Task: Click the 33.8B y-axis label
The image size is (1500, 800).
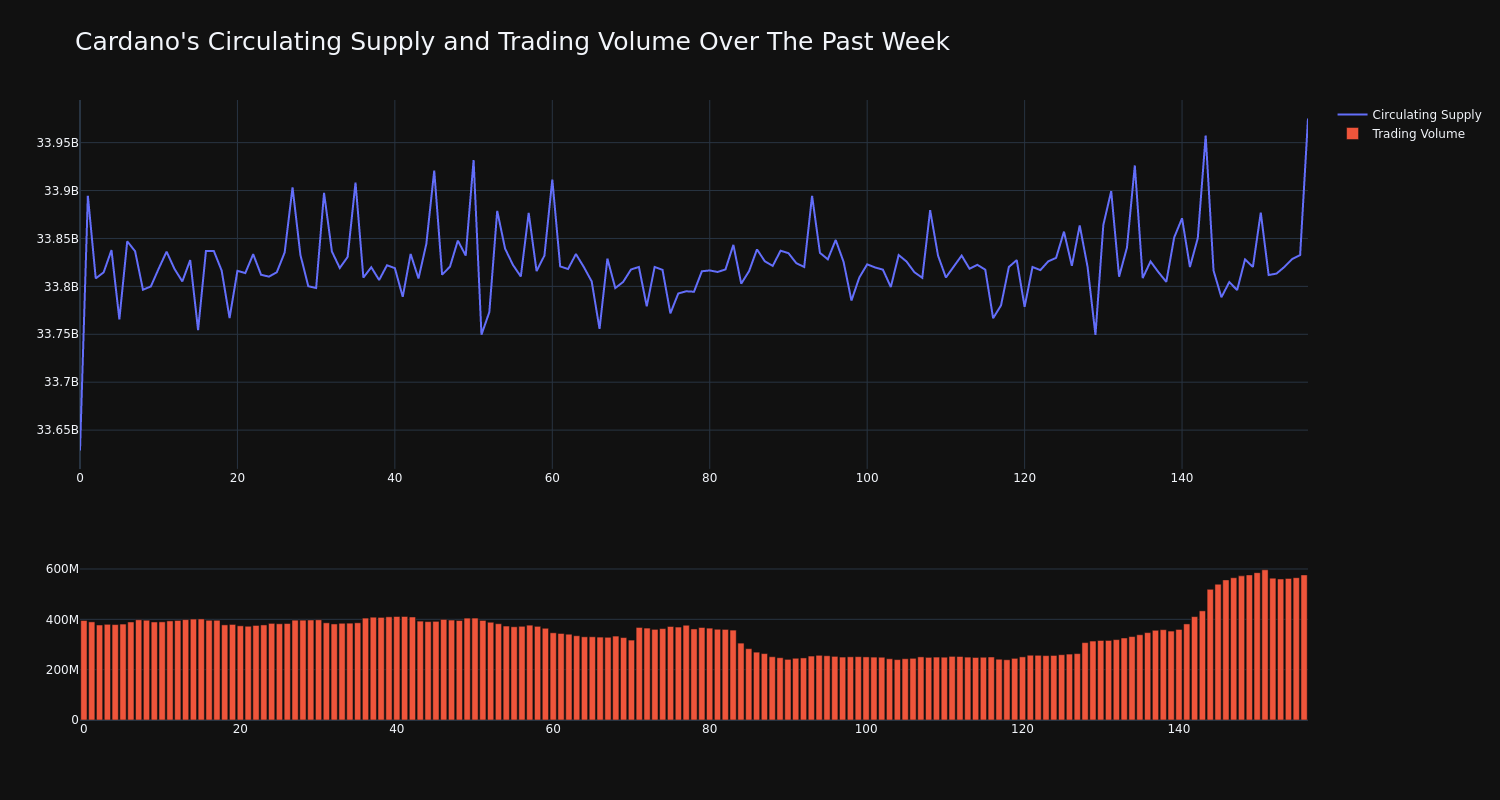Action: tap(61, 287)
